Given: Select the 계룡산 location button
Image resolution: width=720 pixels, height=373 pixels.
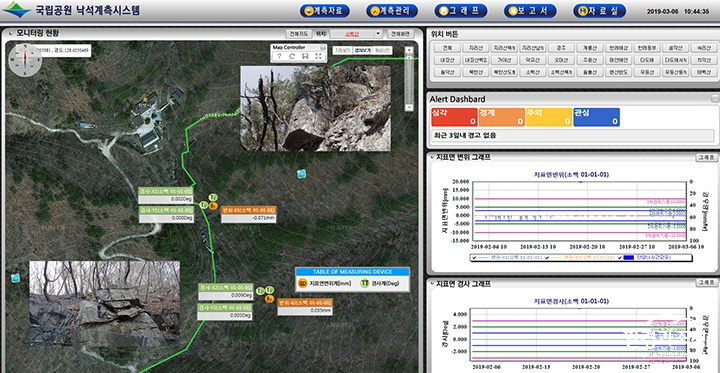Looking at the screenshot, I should [589, 48].
